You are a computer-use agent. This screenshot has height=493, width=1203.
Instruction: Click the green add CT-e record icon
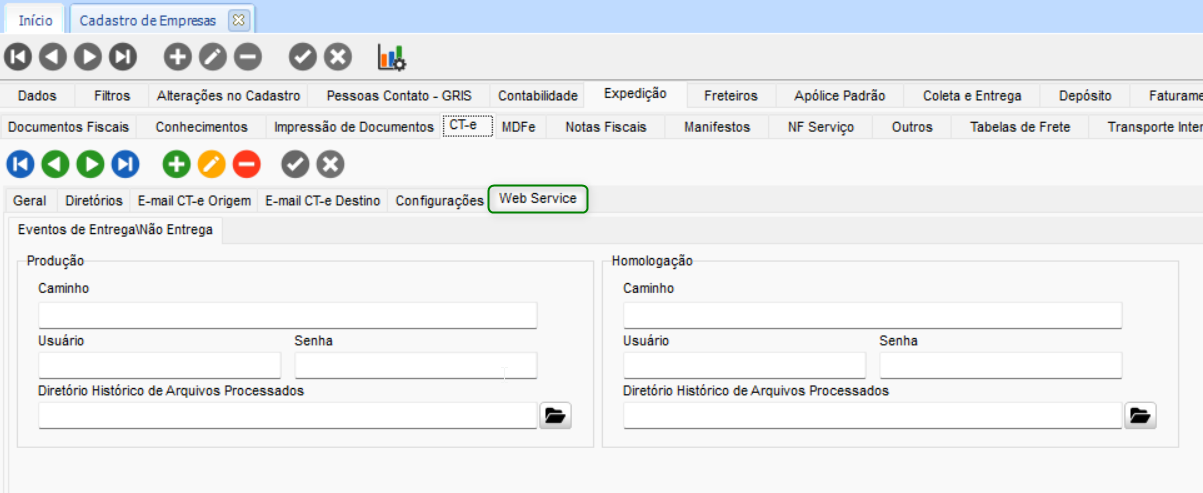pos(177,164)
